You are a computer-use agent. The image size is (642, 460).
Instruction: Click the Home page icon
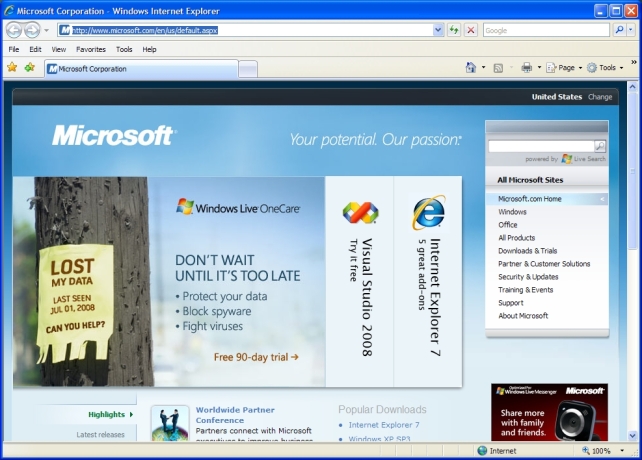click(x=471, y=68)
